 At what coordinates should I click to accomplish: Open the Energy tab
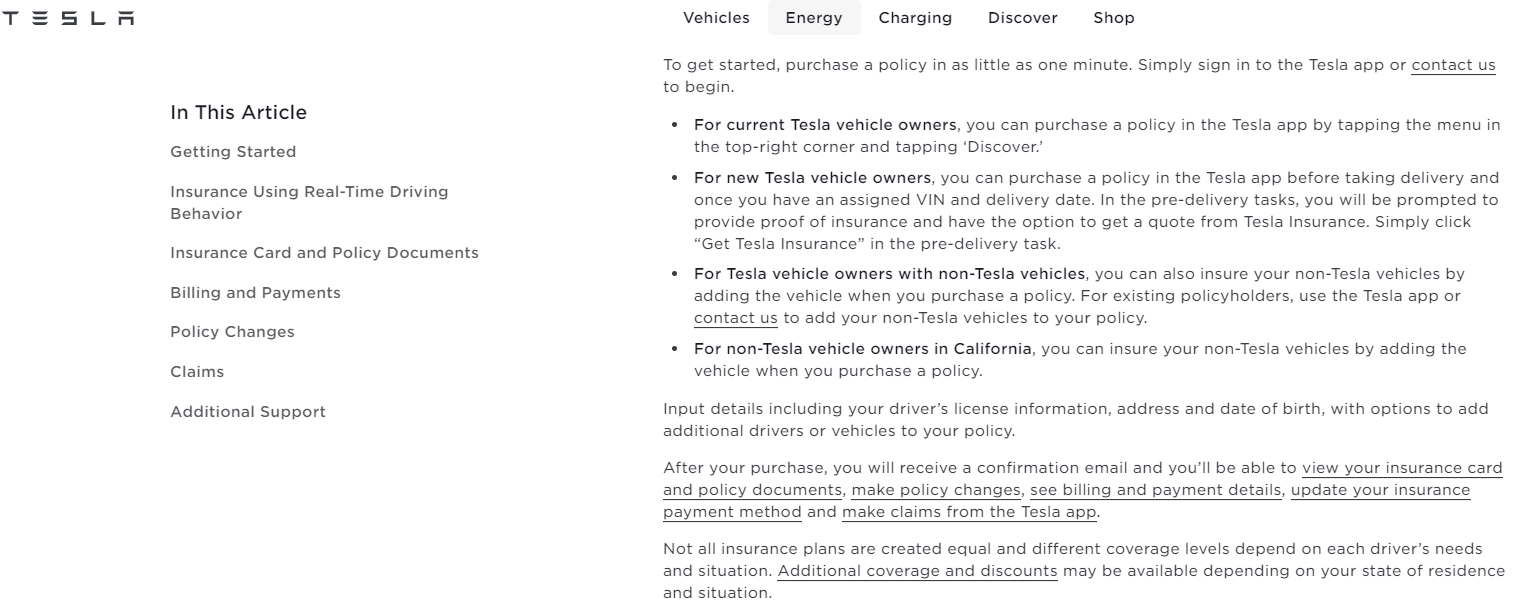[814, 17]
